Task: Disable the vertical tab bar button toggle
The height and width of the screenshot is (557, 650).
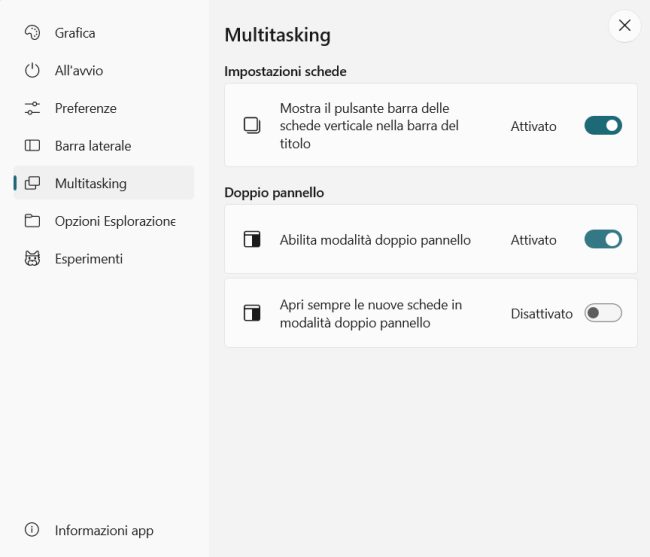Action: coord(603,126)
